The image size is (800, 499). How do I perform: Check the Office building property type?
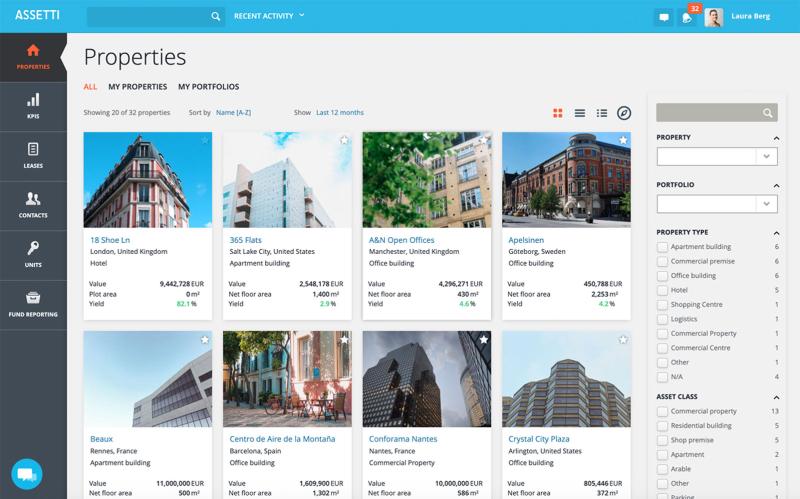[x=662, y=276]
